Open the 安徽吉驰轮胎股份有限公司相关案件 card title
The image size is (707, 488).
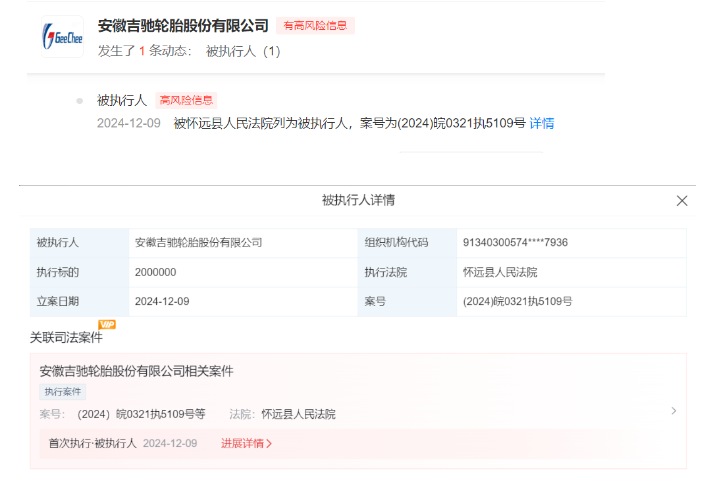[136, 371]
